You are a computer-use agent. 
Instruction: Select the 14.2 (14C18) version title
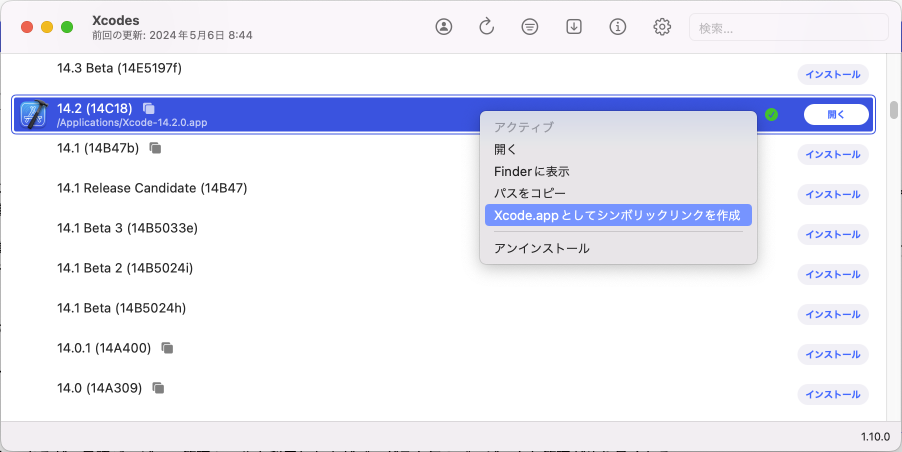pos(94,108)
